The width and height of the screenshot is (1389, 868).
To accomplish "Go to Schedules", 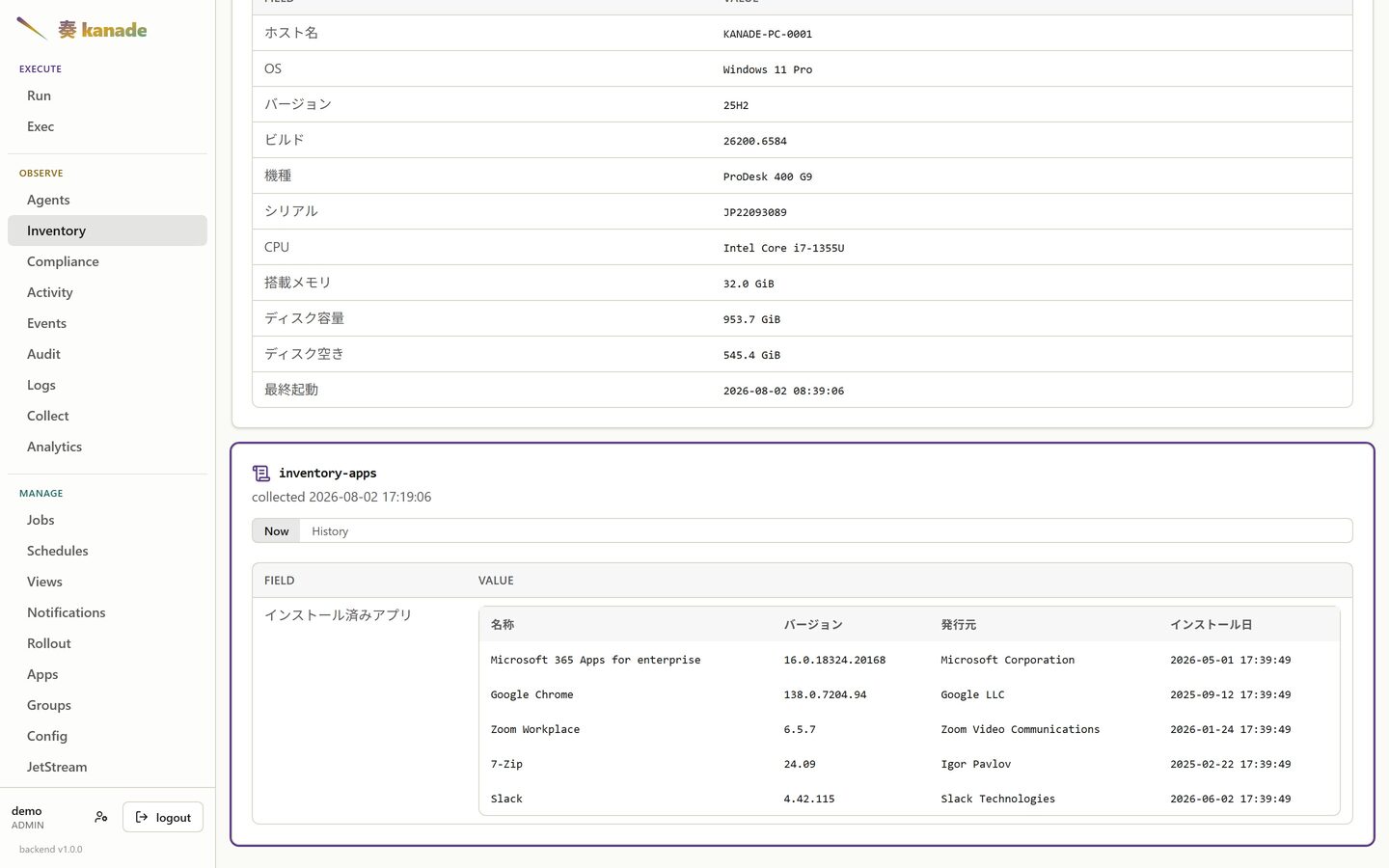I will tap(107, 551).
